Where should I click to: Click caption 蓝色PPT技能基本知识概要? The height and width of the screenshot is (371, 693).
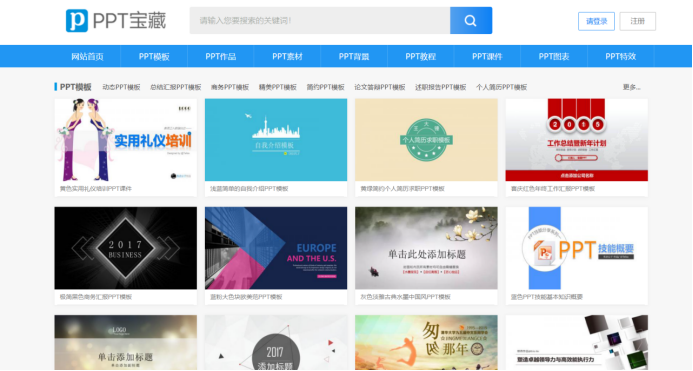(x=547, y=297)
